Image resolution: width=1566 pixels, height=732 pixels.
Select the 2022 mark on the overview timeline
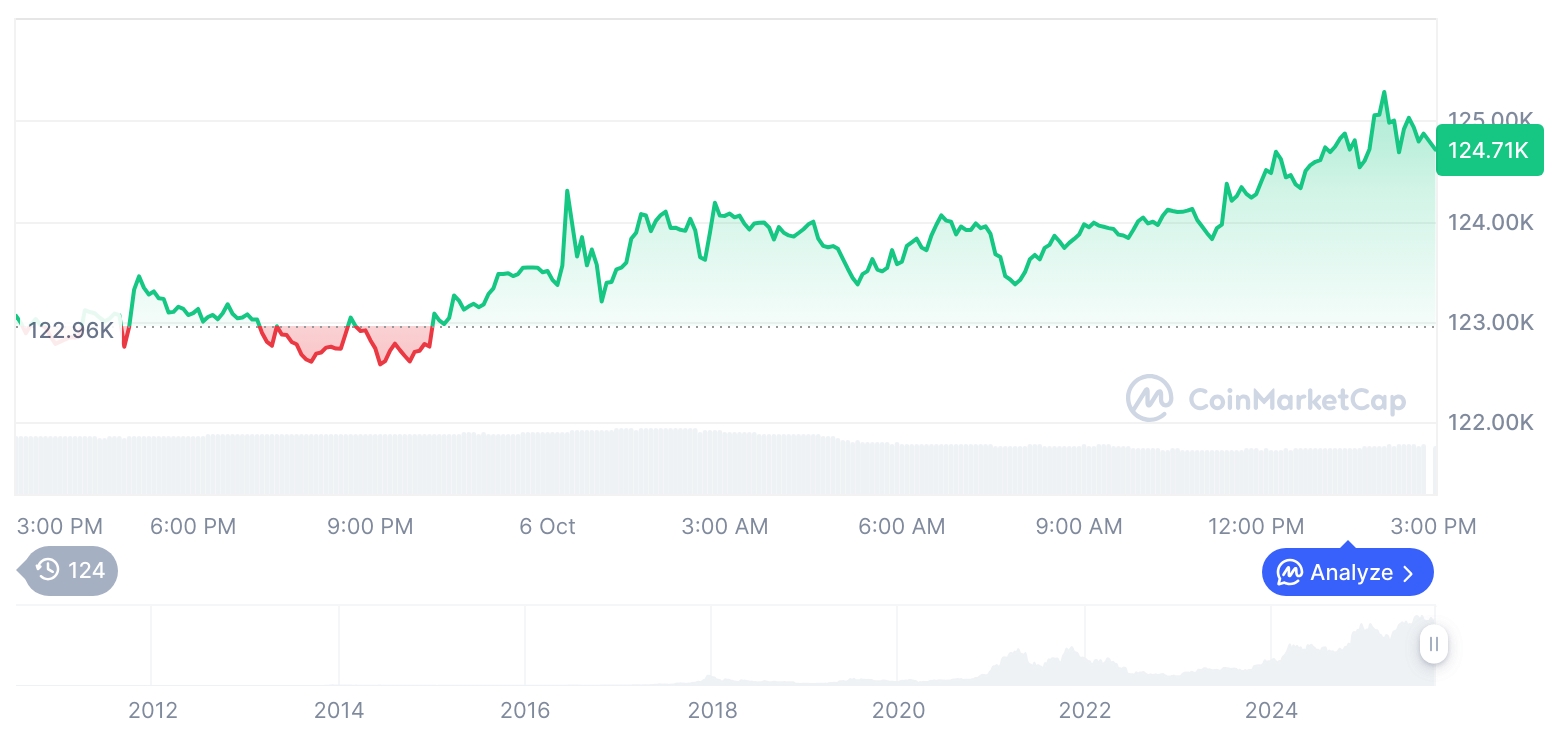pos(1085,711)
